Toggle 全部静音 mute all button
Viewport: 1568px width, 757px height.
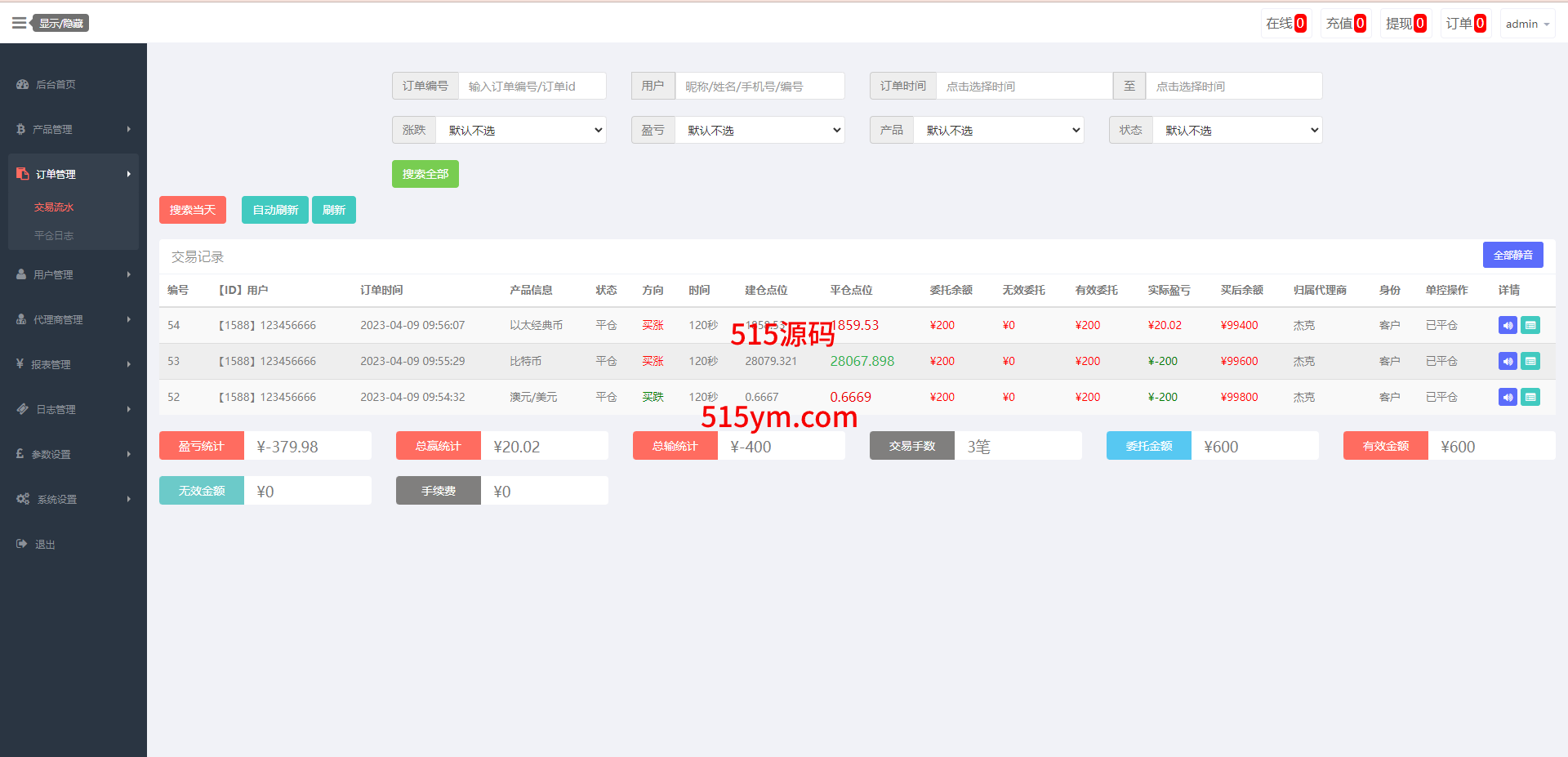click(x=1512, y=255)
